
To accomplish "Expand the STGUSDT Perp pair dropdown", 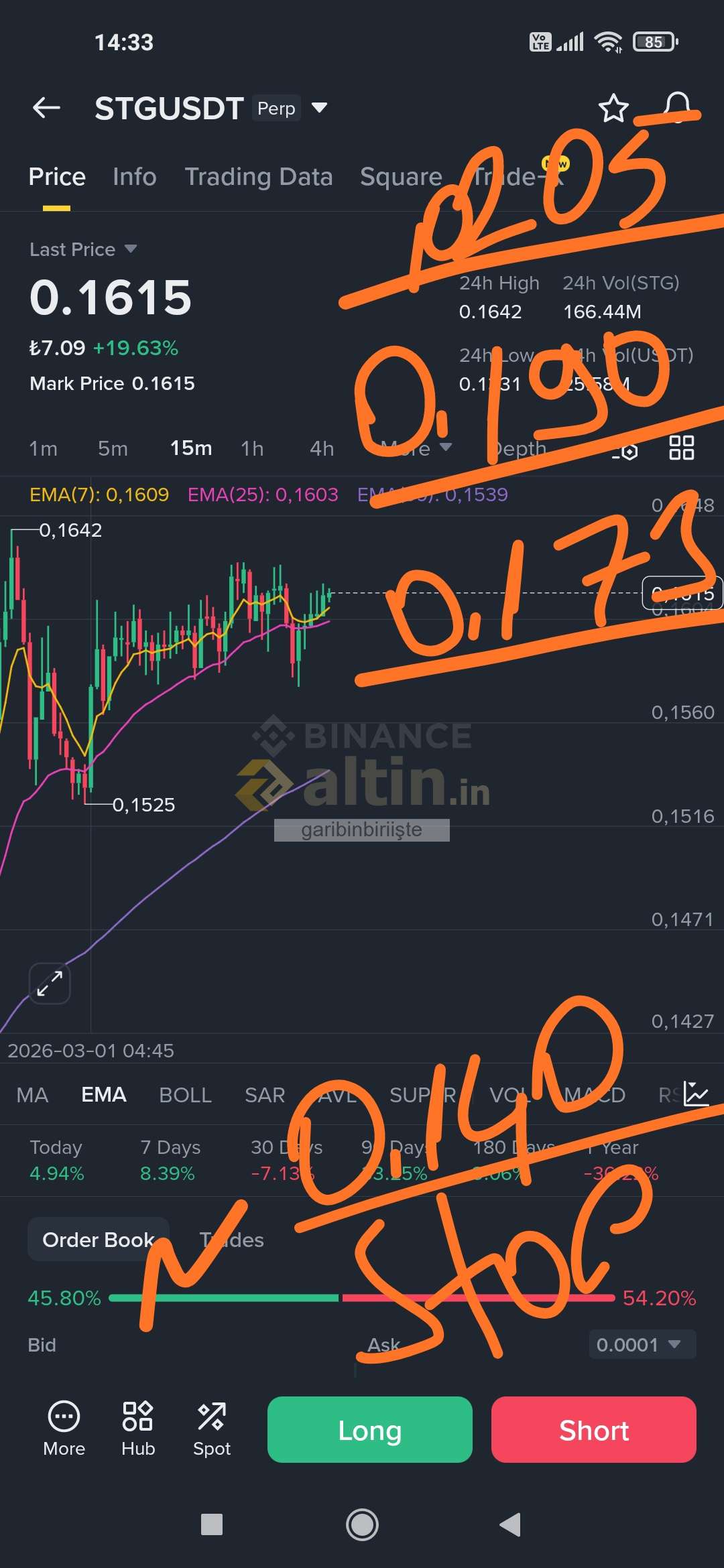I will click(320, 108).
